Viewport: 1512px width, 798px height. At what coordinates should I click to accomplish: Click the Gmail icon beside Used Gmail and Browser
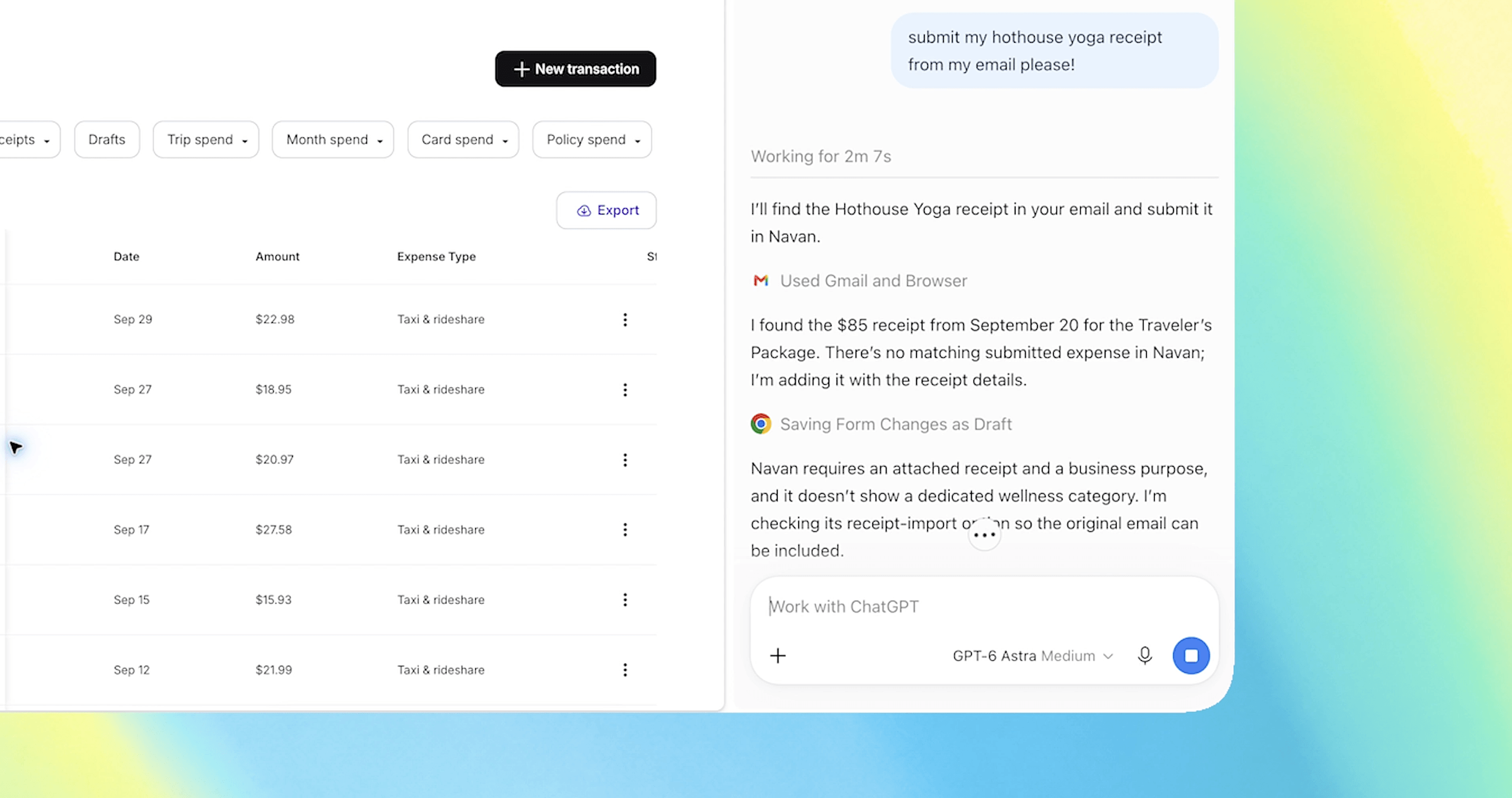tap(761, 280)
